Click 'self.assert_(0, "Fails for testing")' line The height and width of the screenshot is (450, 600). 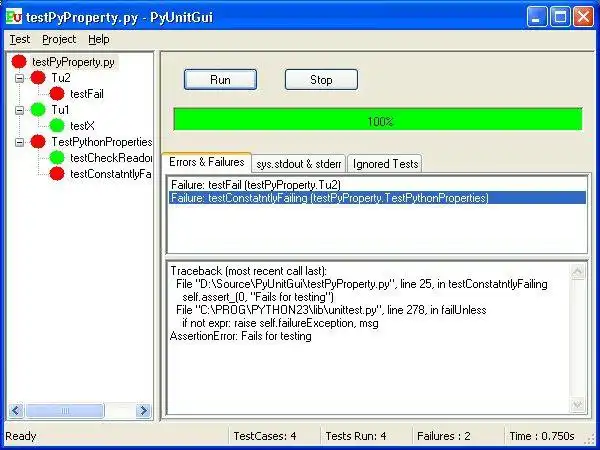258,297
